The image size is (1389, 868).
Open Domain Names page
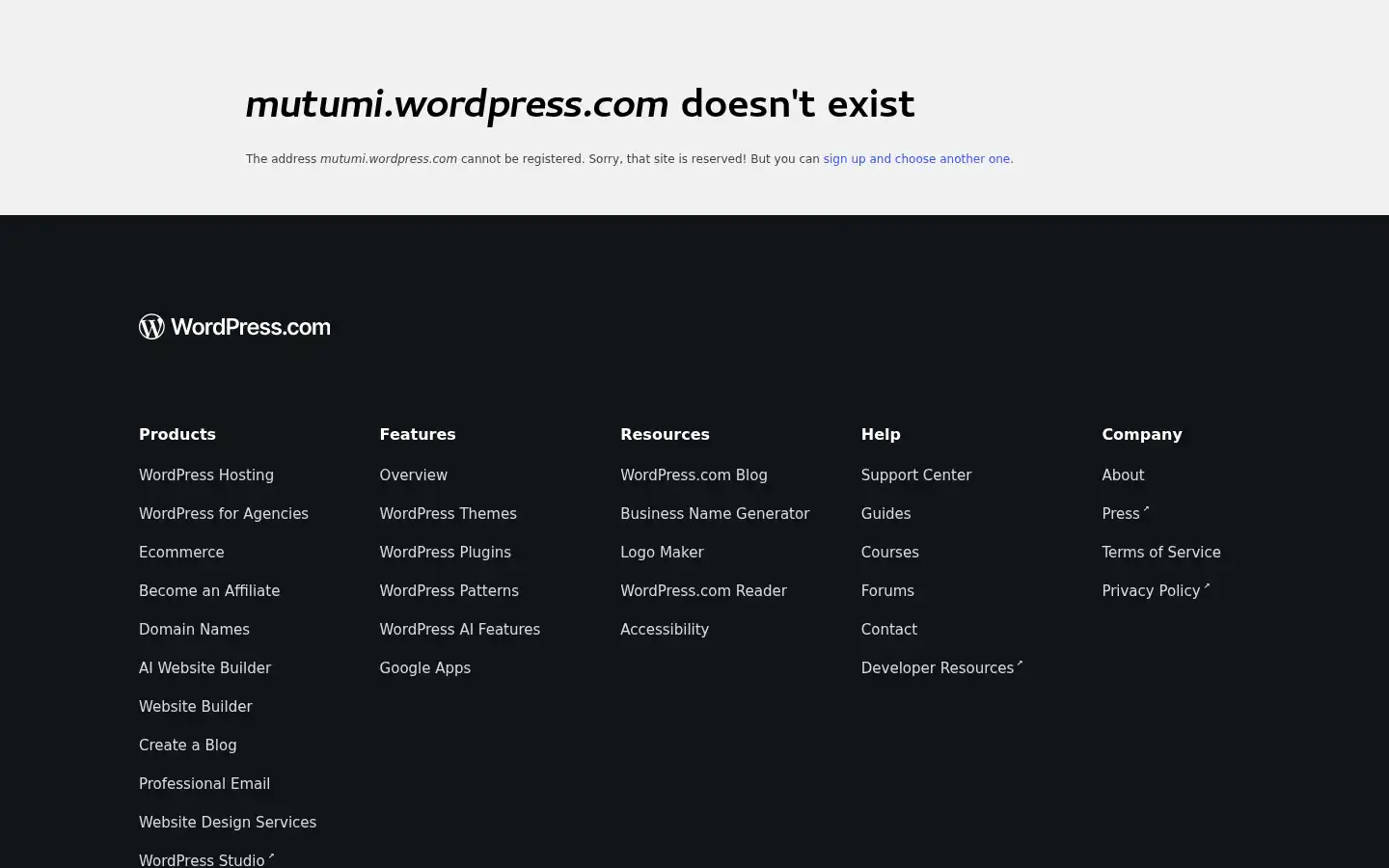coord(194,629)
